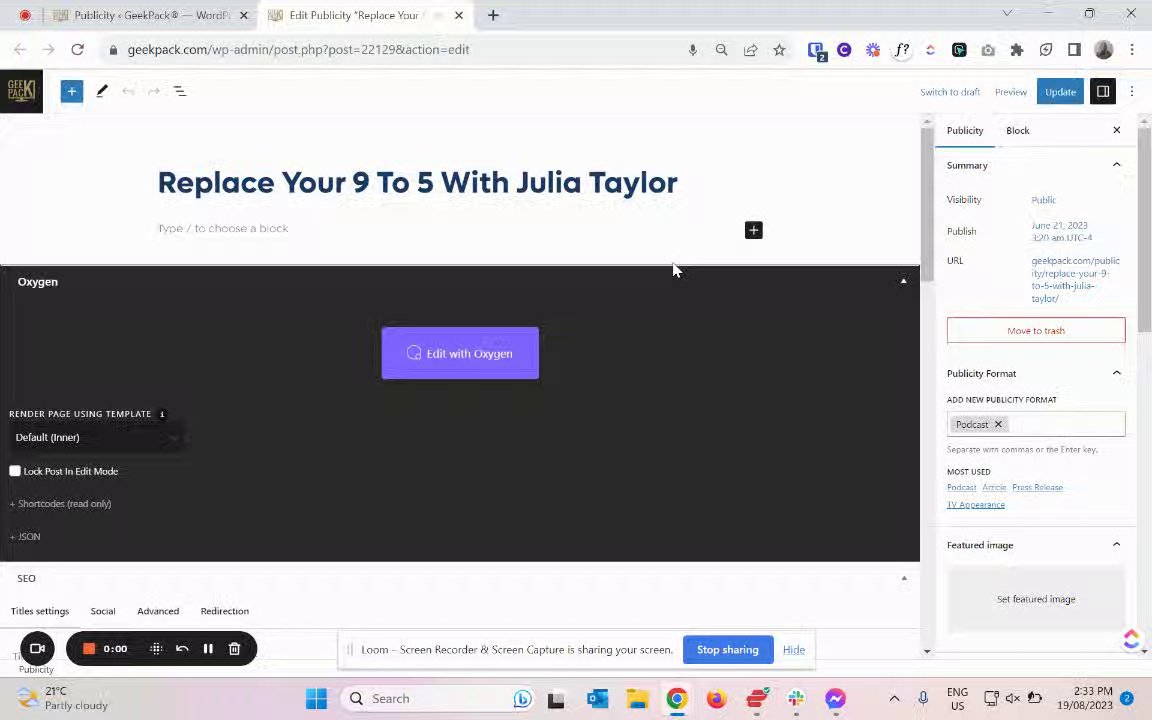Viewport: 1152px width, 720px height.
Task: Click the sidebar vertical scrollbar
Action: tap(1144, 228)
